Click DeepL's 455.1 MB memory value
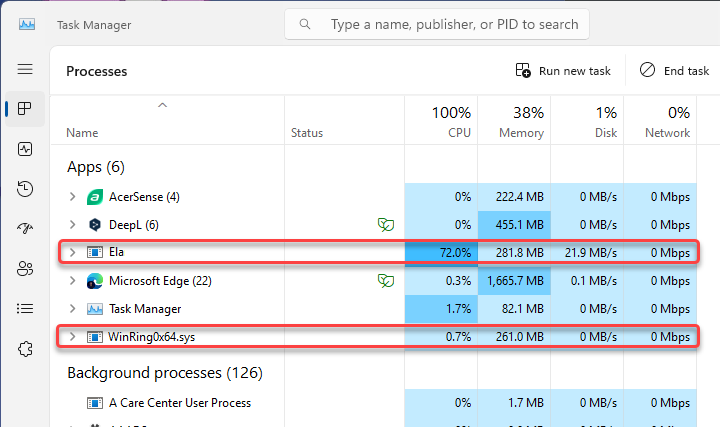Screen dimensions: 720x427 click(x=519, y=225)
